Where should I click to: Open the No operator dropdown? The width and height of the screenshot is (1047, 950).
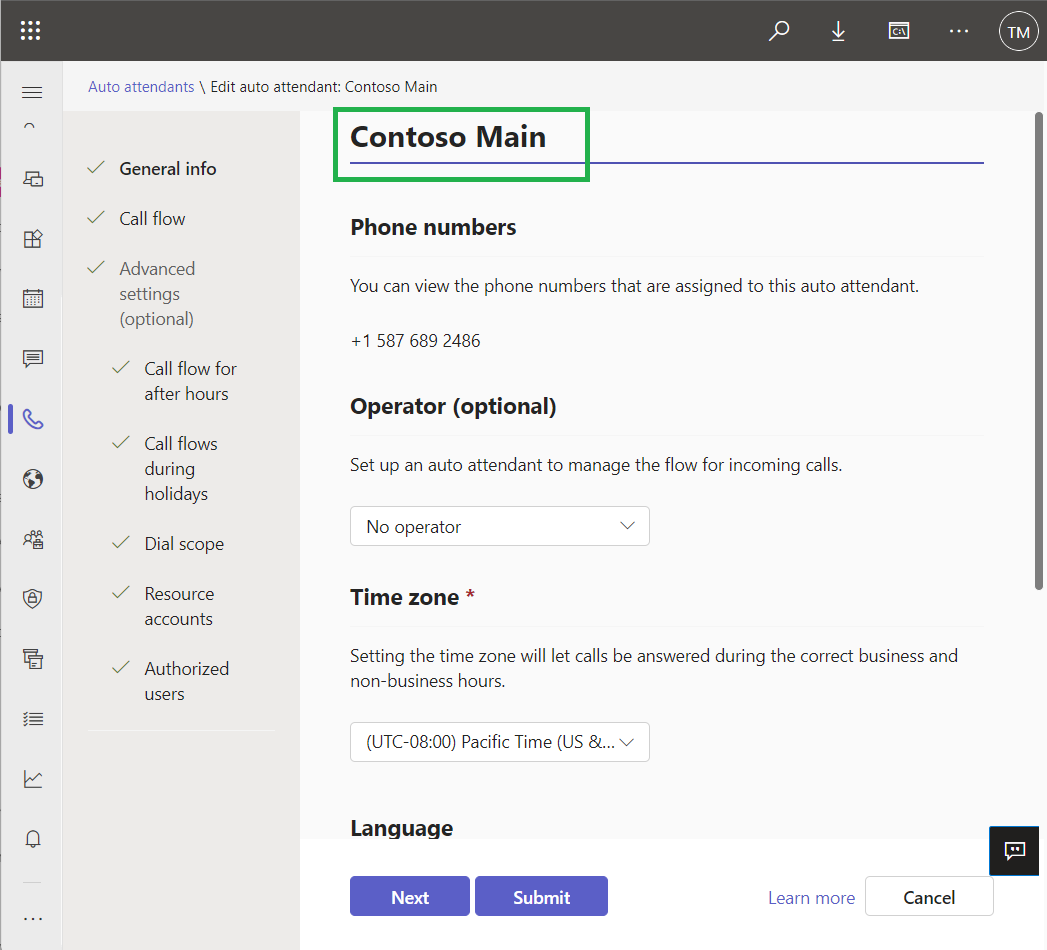tap(499, 526)
